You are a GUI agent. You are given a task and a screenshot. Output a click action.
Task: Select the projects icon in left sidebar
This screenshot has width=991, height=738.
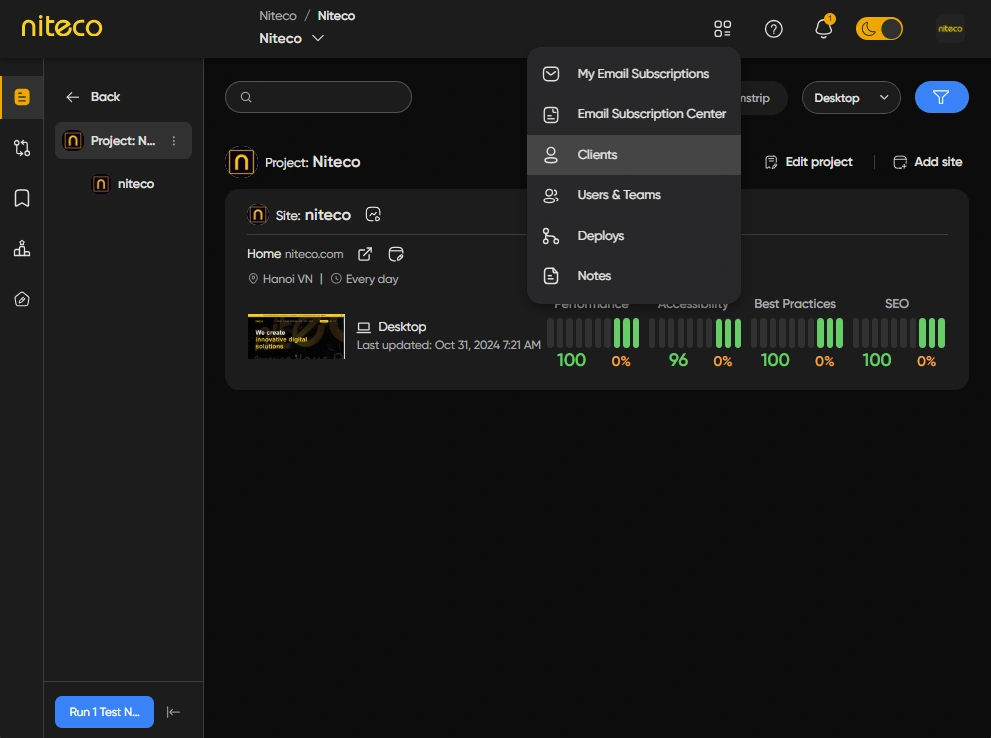point(22,97)
